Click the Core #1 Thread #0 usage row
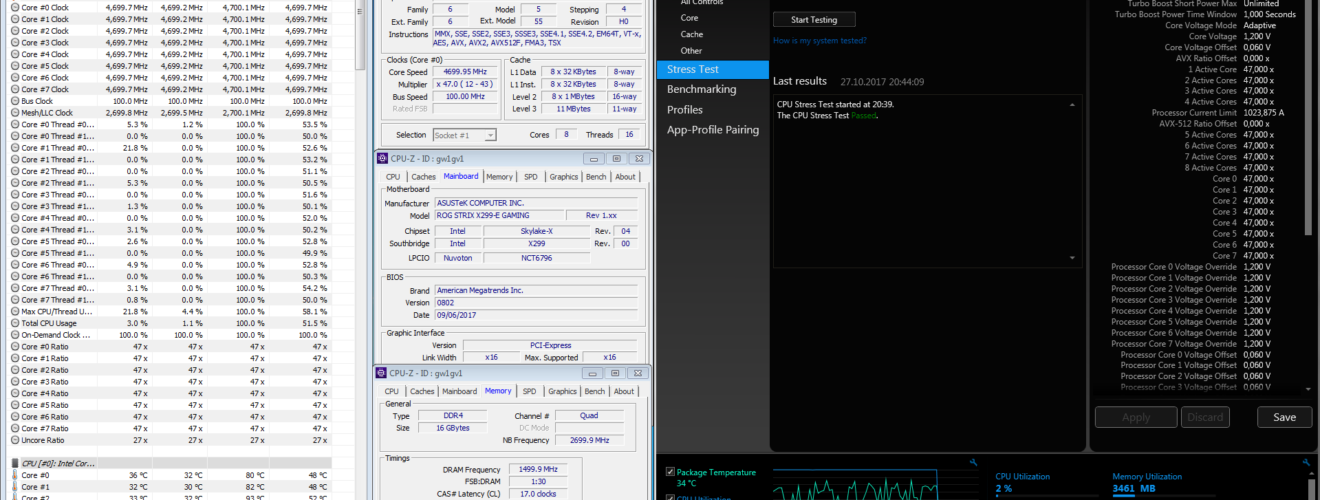 [x=170, y=148]
